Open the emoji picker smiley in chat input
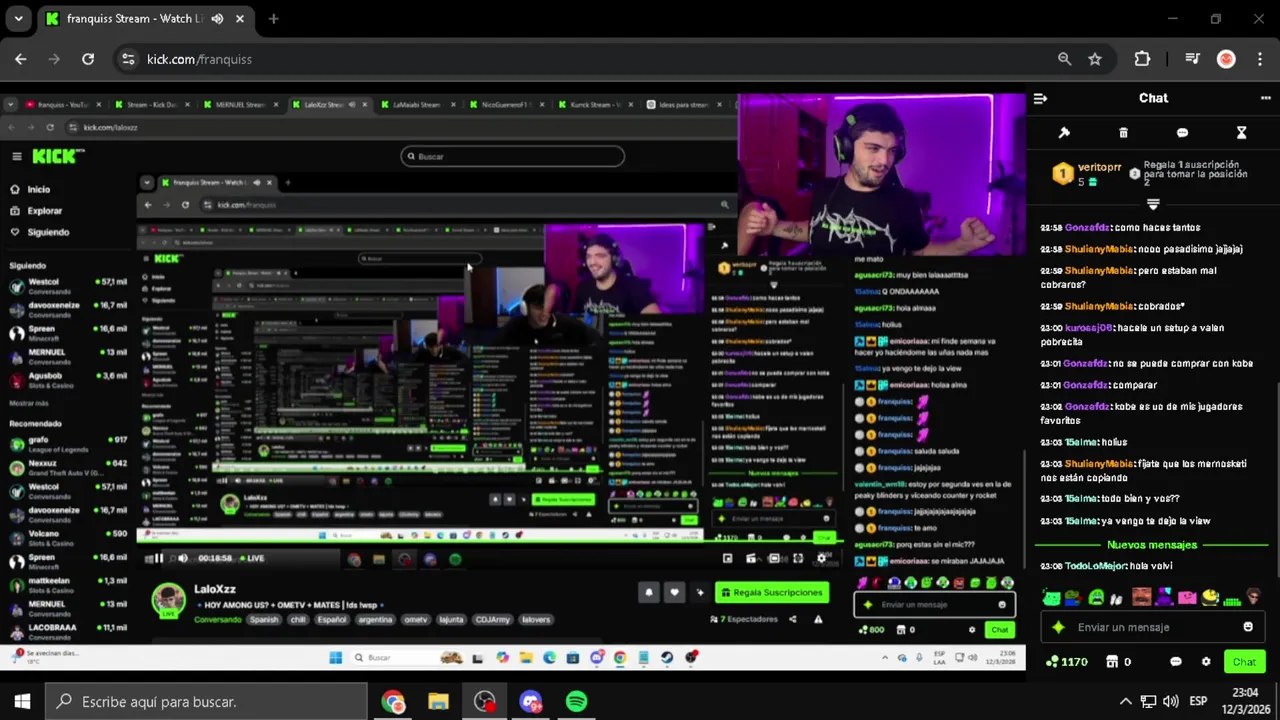The height and width of the screenshot is (720, 1280). click(1248, 627)
